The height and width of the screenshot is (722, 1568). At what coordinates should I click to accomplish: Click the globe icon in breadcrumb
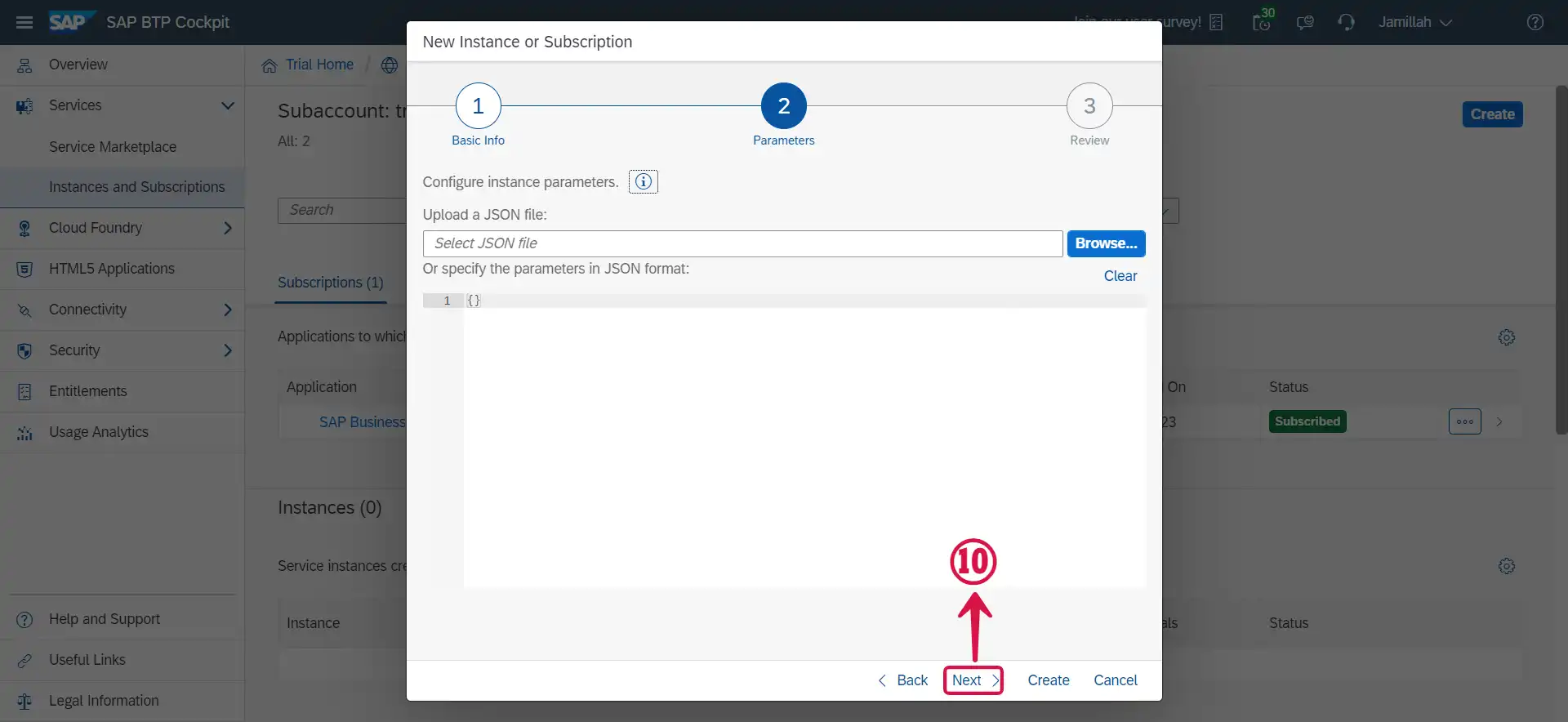[390, 65]
